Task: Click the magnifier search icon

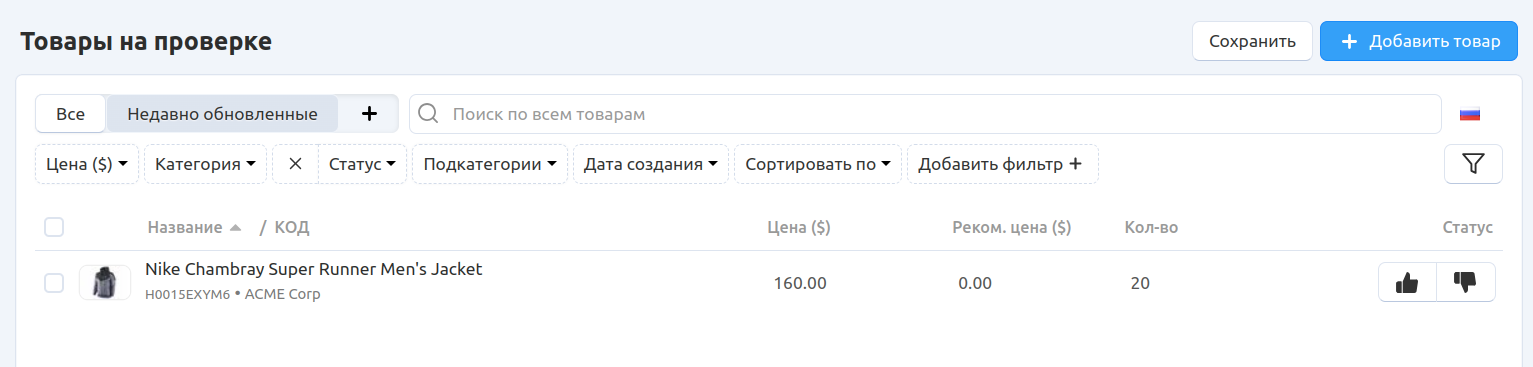Action: pos(428,114)
